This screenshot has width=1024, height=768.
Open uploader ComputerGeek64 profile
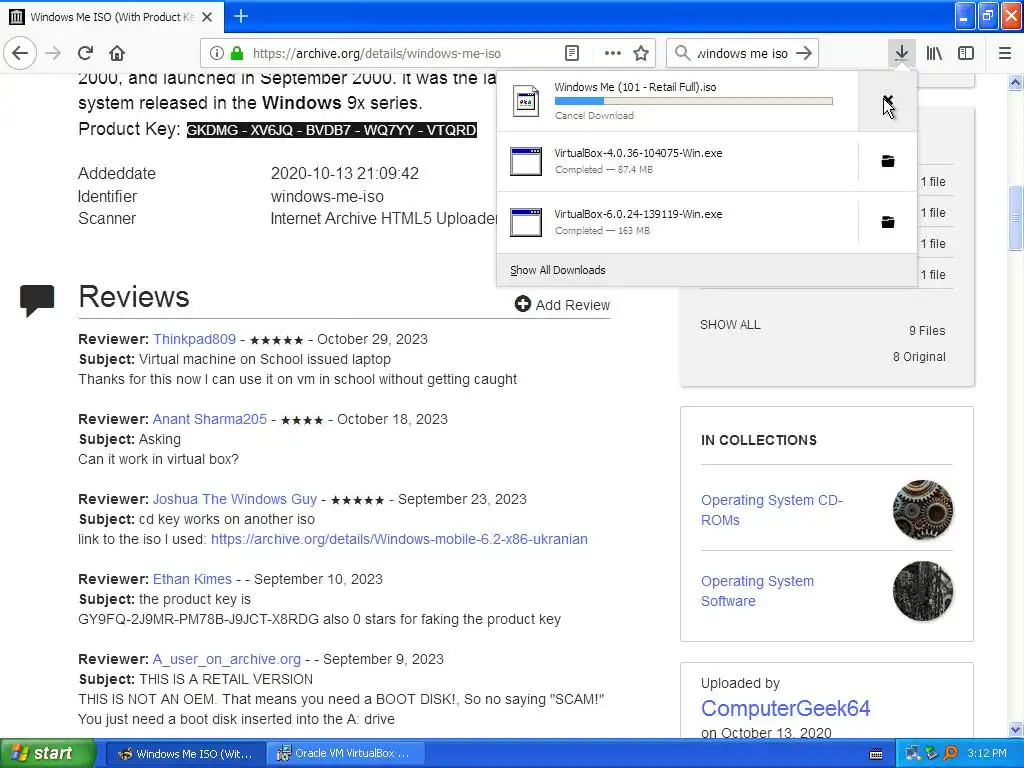pos(786,708)
